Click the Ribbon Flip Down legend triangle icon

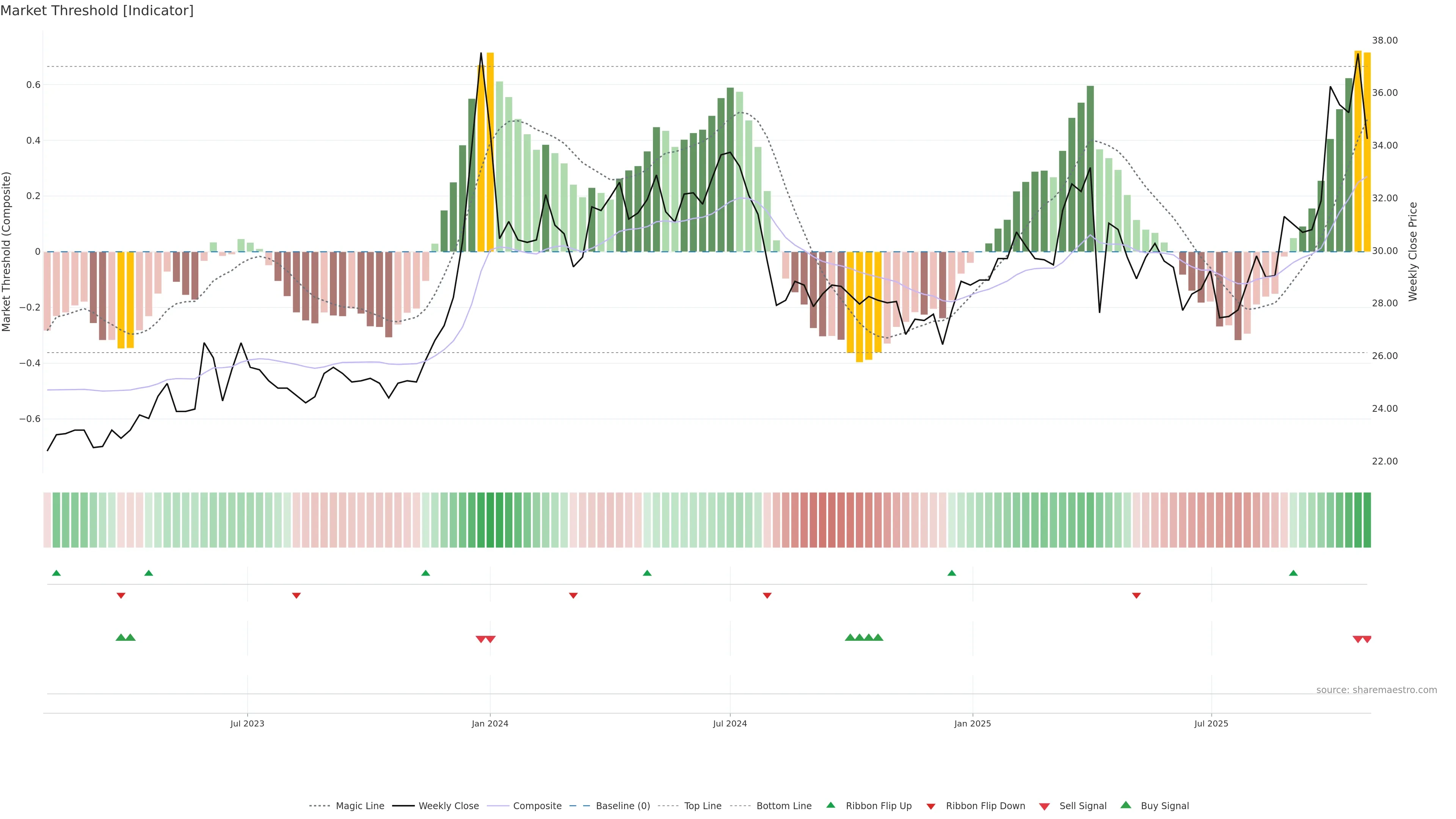coord(930,806)
